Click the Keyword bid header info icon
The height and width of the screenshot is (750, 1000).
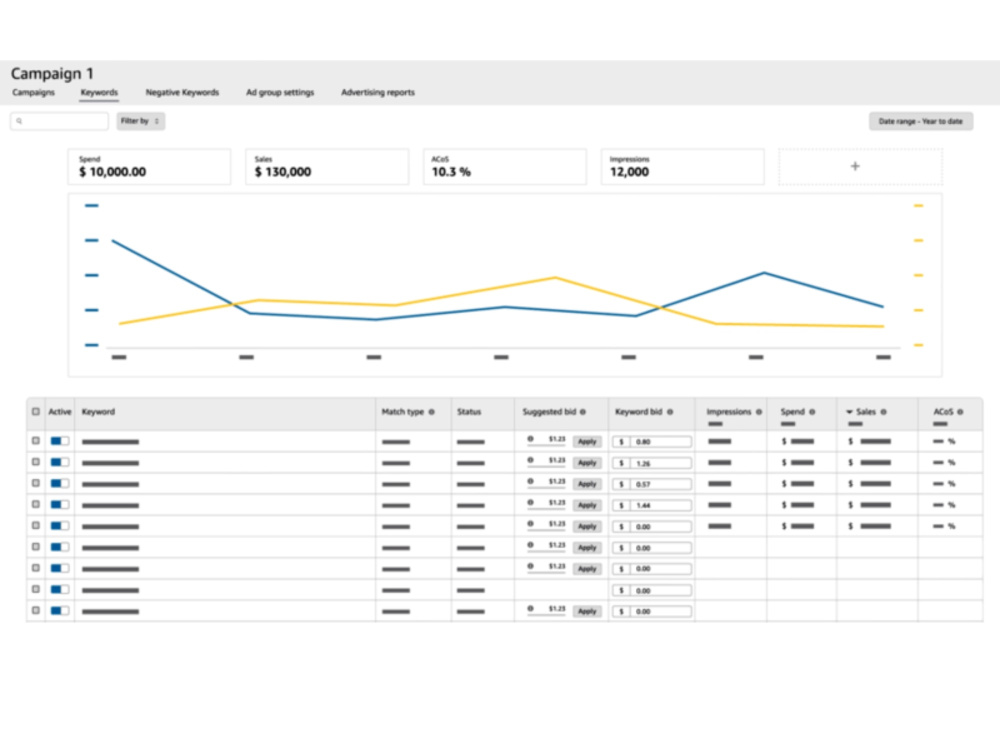click(x=670, y=412)
